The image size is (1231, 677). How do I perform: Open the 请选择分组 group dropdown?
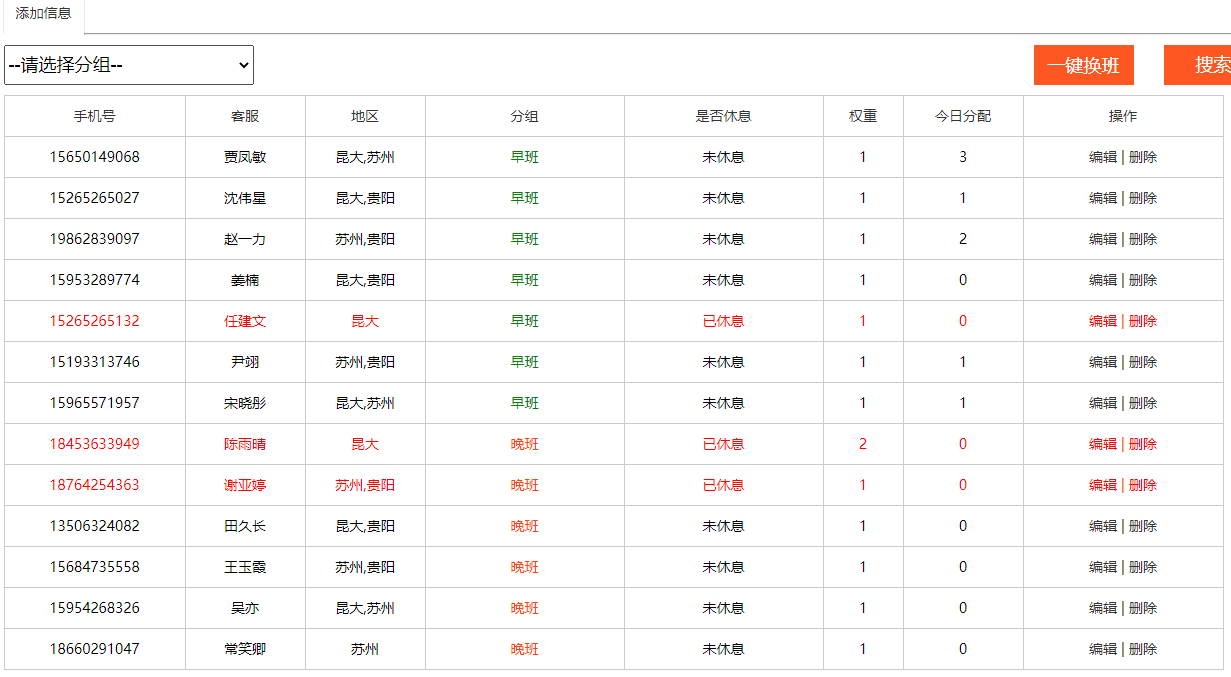(129, 65)
